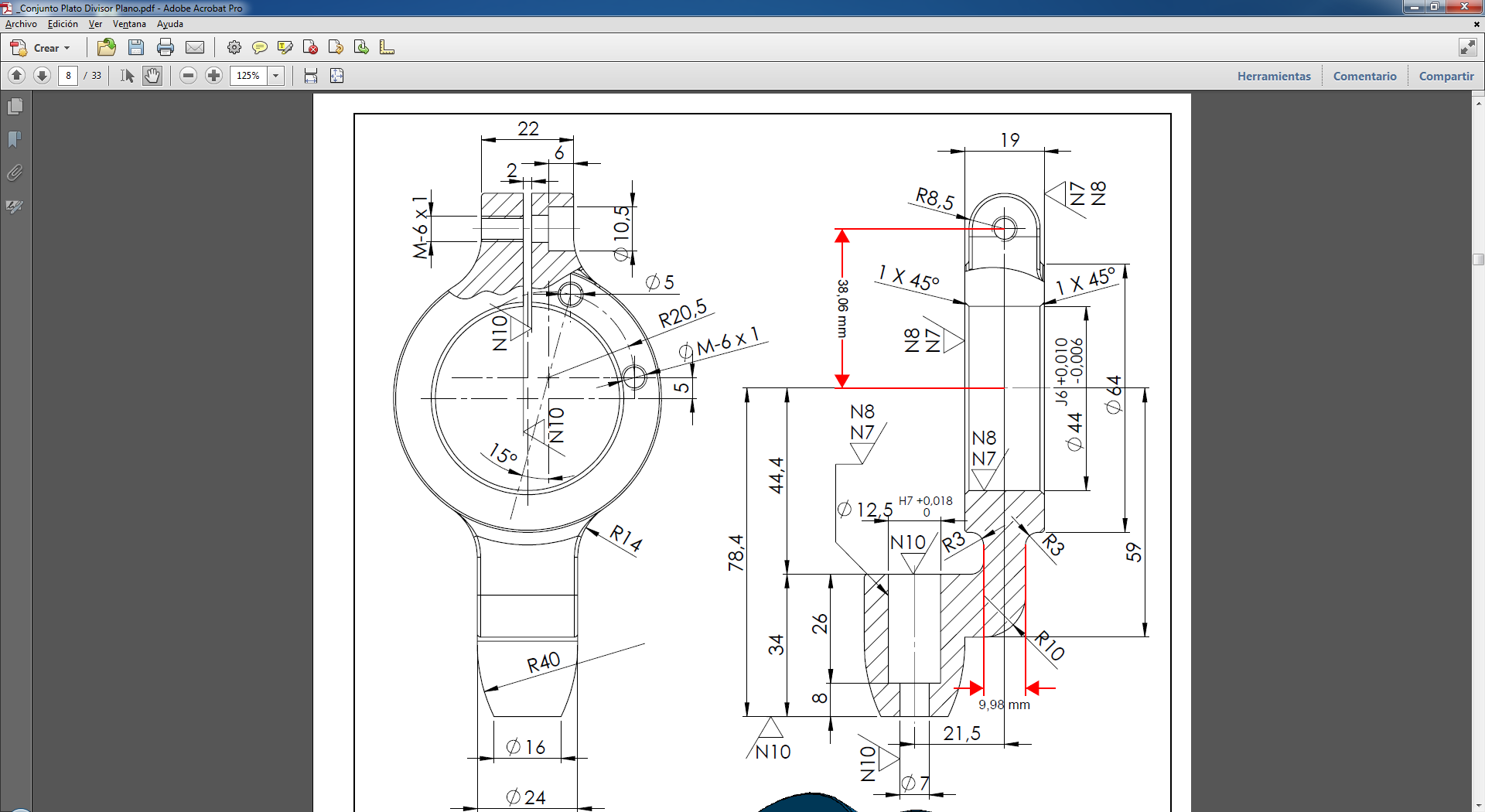The image size is (1485, 812).
Task: Switch to the text Selection tool
Action: [x=128, y=76]
